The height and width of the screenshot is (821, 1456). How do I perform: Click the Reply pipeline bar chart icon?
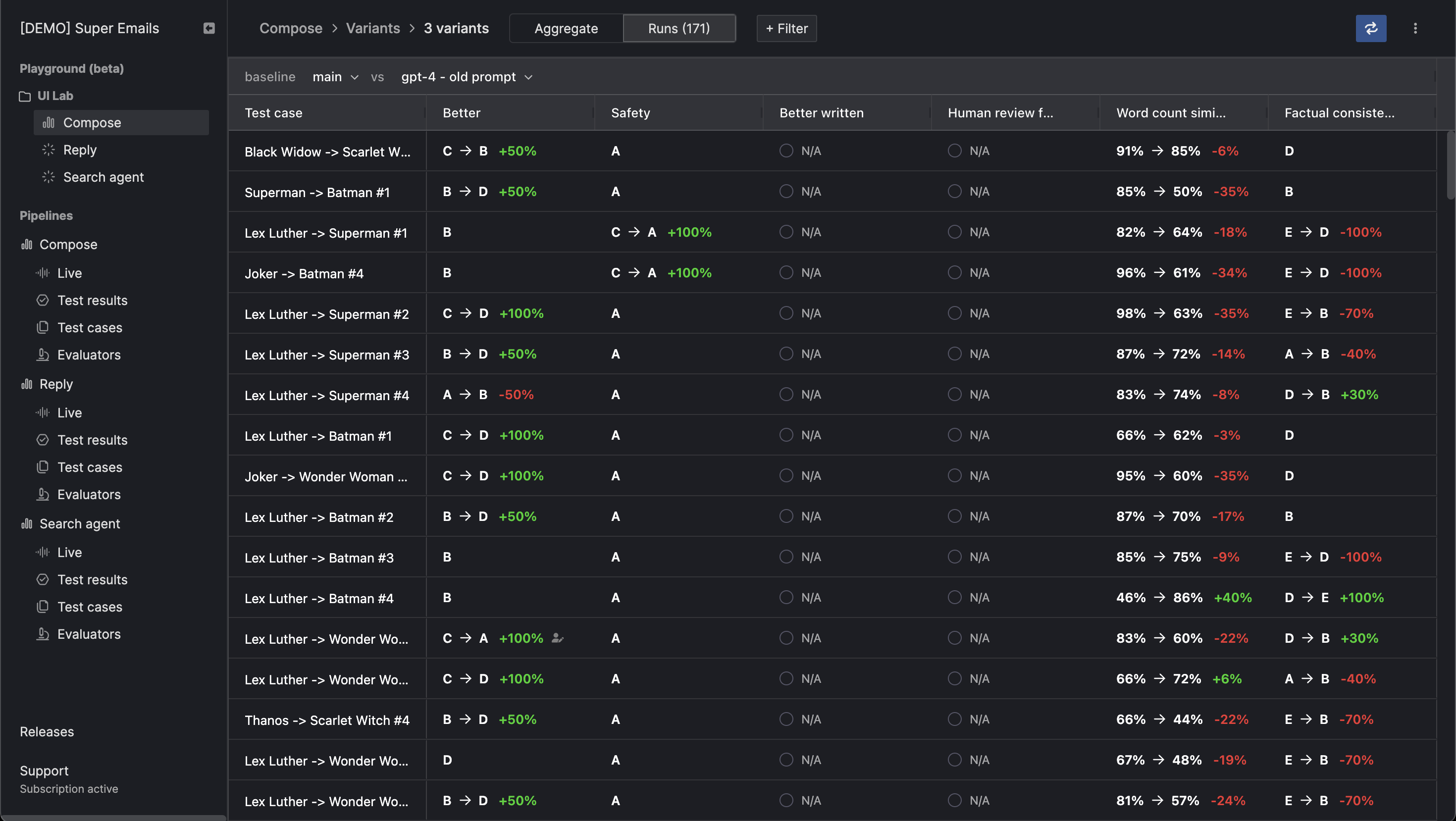pos(27,384)
